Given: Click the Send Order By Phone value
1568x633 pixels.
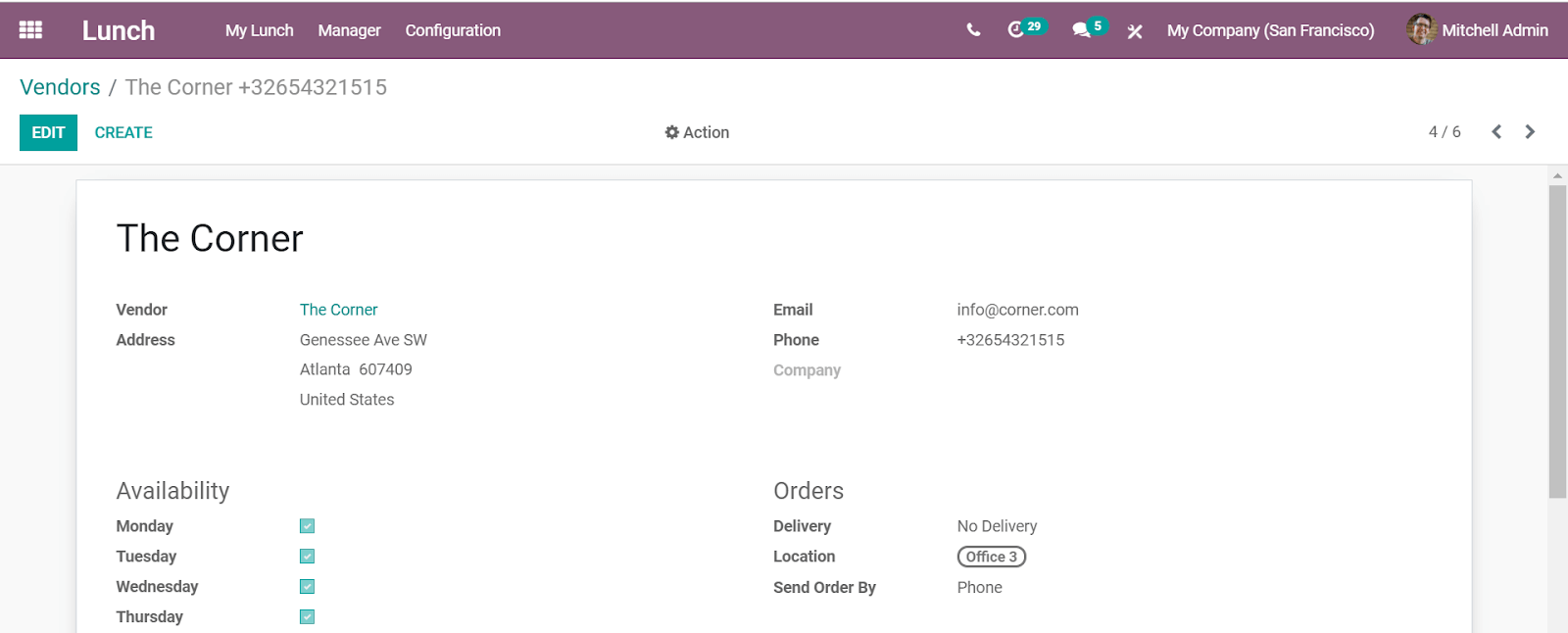Looking at the screenshot, I should [979, 587].
